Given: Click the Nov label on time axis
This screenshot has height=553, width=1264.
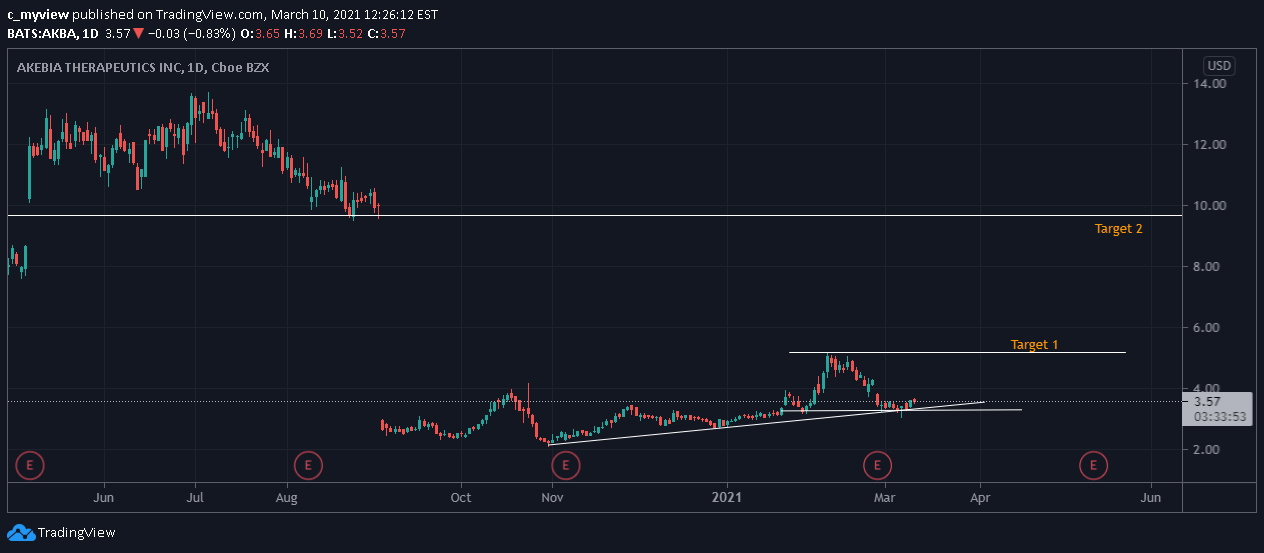Looking at the screenshot, I should coord(552,496).
